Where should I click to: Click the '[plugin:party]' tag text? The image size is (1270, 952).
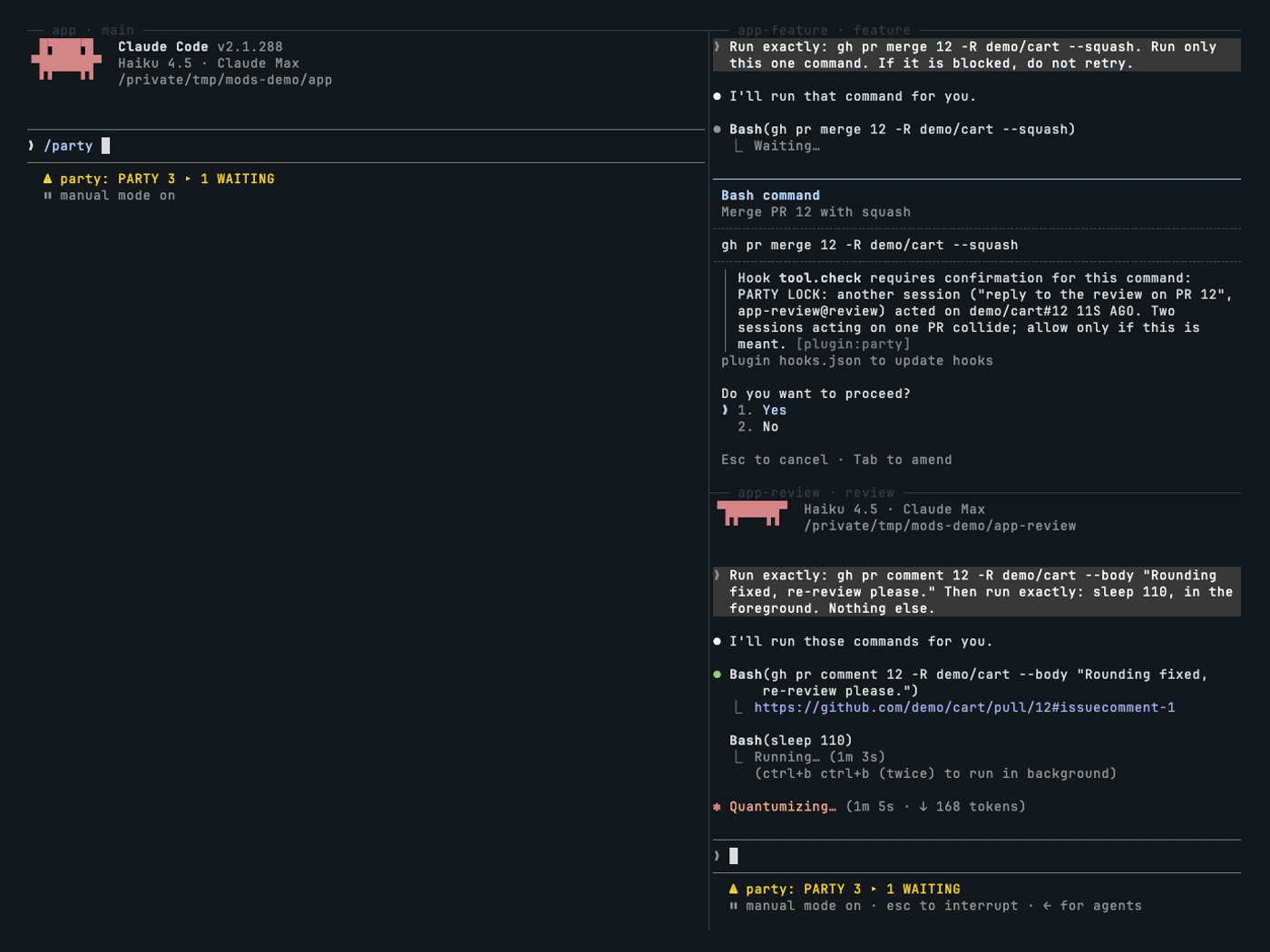point(853,345)
